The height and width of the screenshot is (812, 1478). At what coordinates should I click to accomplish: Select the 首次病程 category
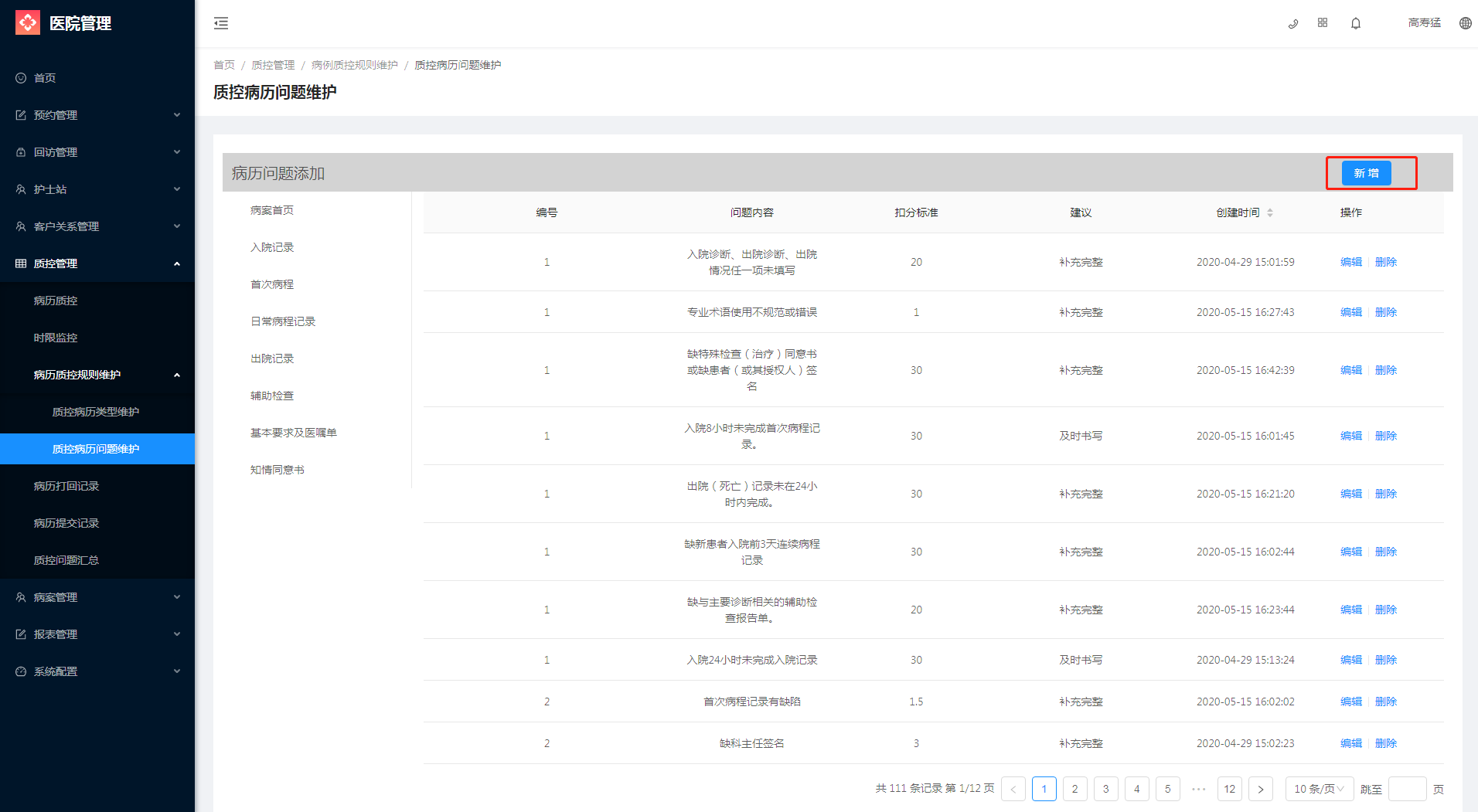coord(272,284)
